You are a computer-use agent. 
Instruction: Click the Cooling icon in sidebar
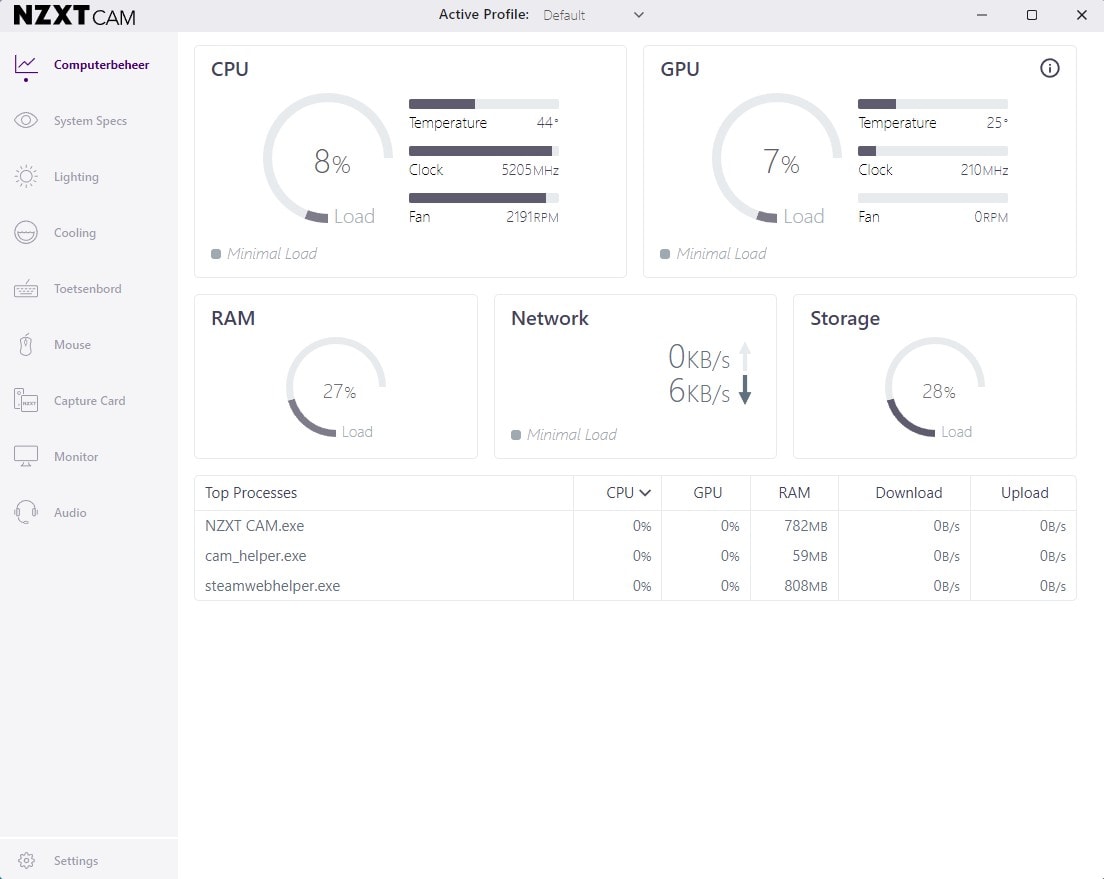point(26,232)
